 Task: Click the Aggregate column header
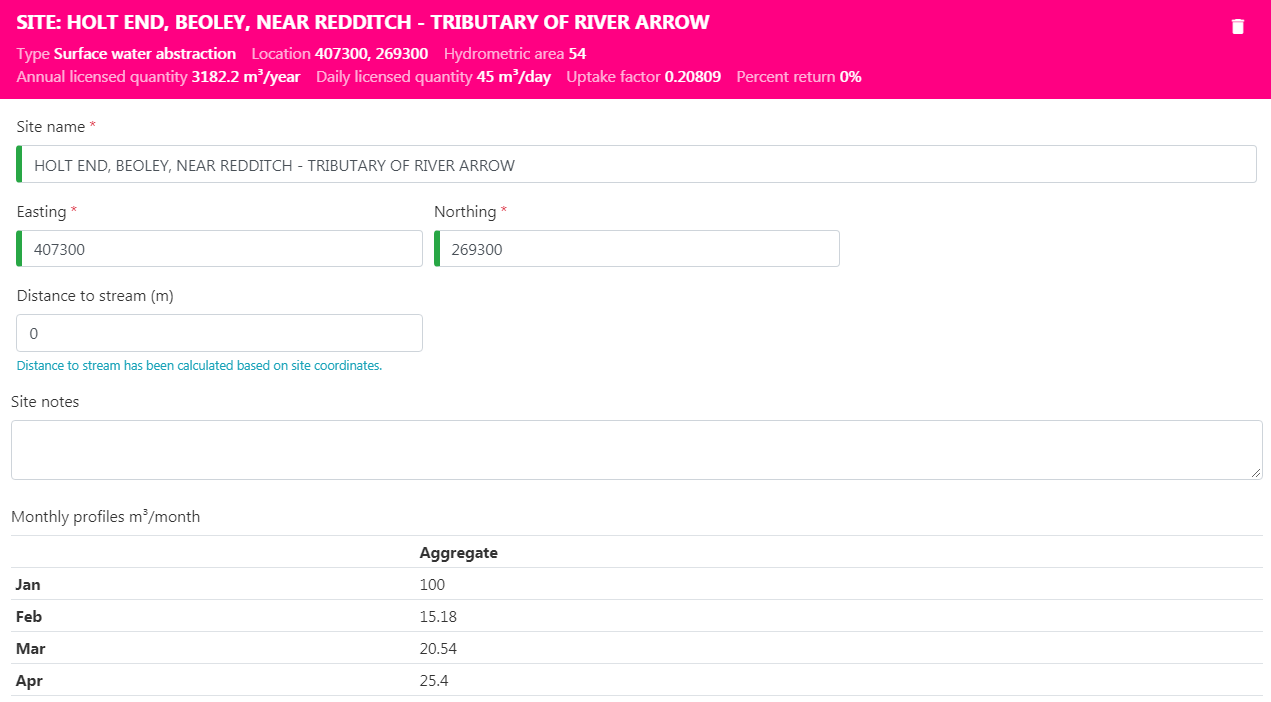point(458,553)
